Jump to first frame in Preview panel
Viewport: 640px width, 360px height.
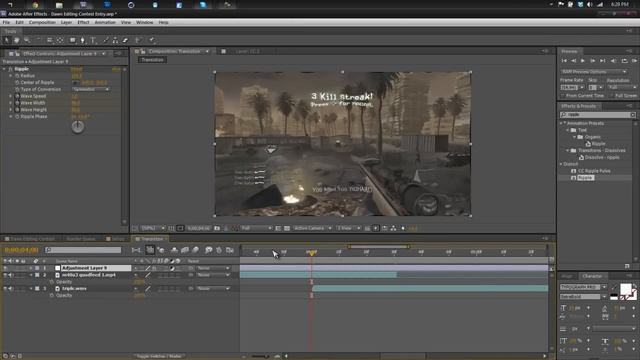pyautogui.click(x=564, y=61)
